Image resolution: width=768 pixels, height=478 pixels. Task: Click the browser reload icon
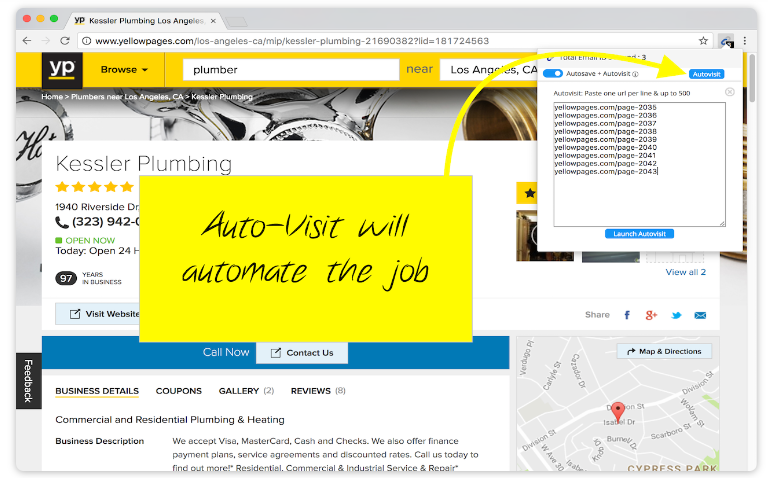(x=65, y=41)
